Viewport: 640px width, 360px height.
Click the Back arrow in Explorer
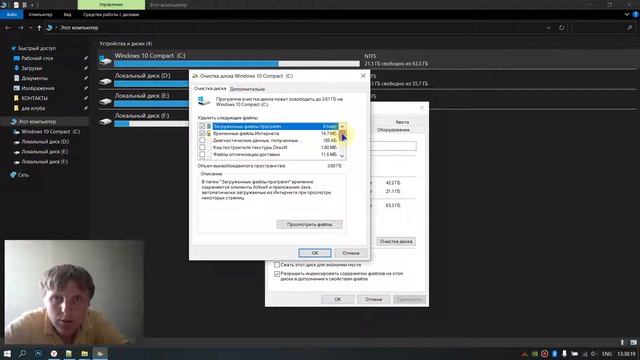pyautogui.click(x=8, y=28)
